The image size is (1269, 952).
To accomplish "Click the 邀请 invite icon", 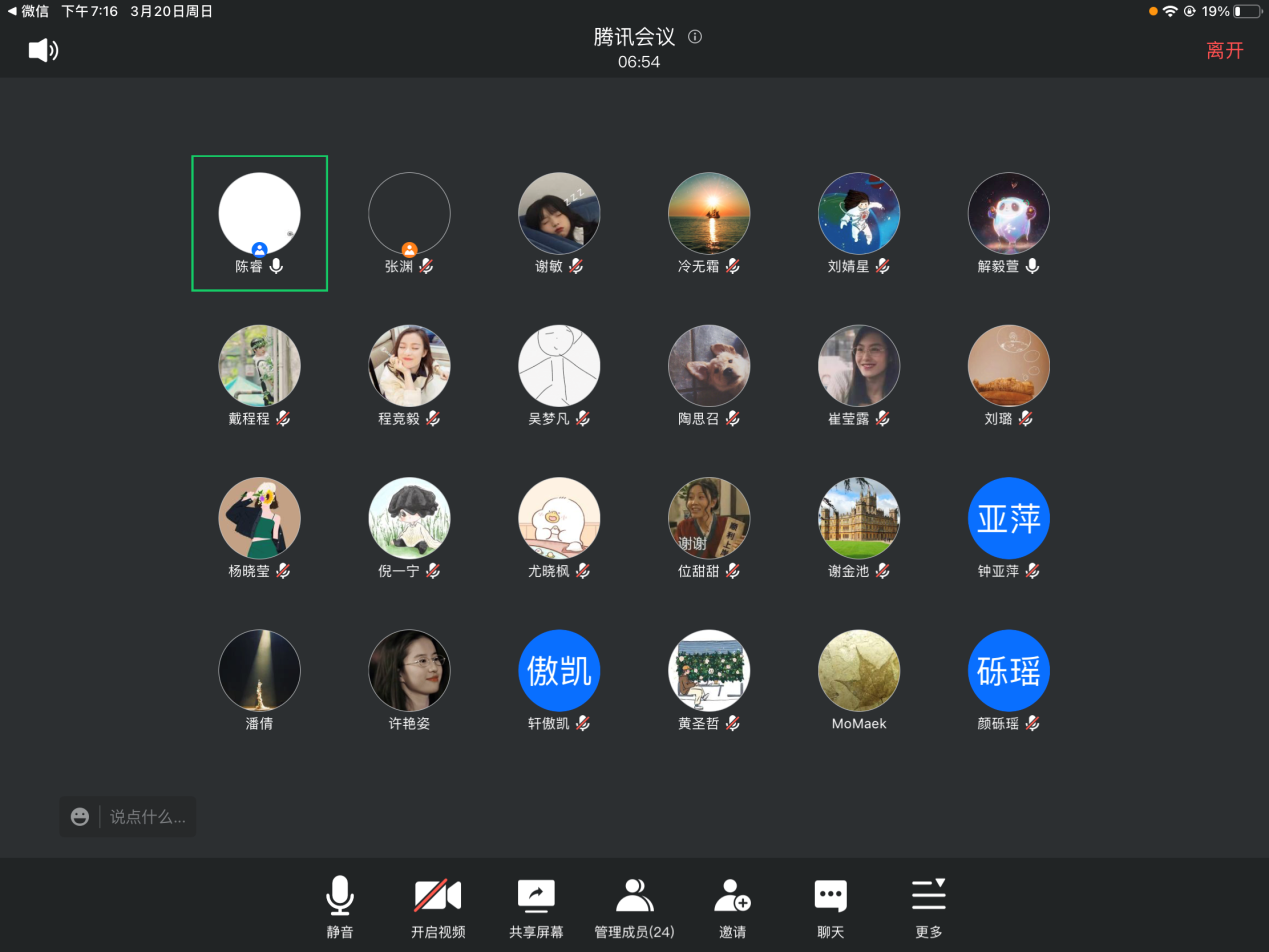I will click(x=732, y=896).
